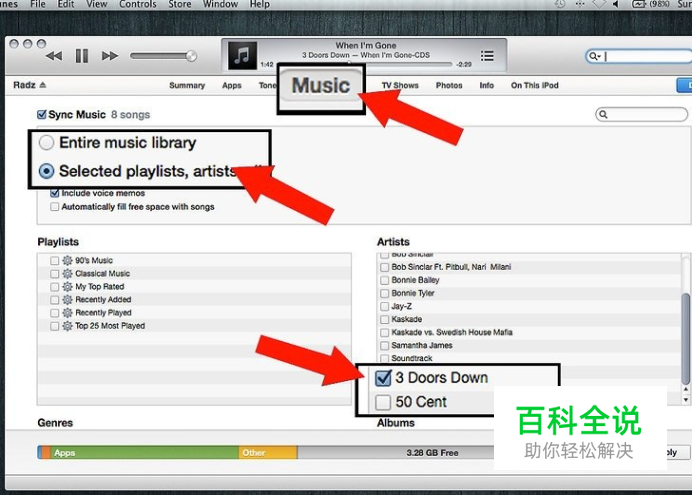
Task: Click the Other segment of capacity bar
Action: 268,453
